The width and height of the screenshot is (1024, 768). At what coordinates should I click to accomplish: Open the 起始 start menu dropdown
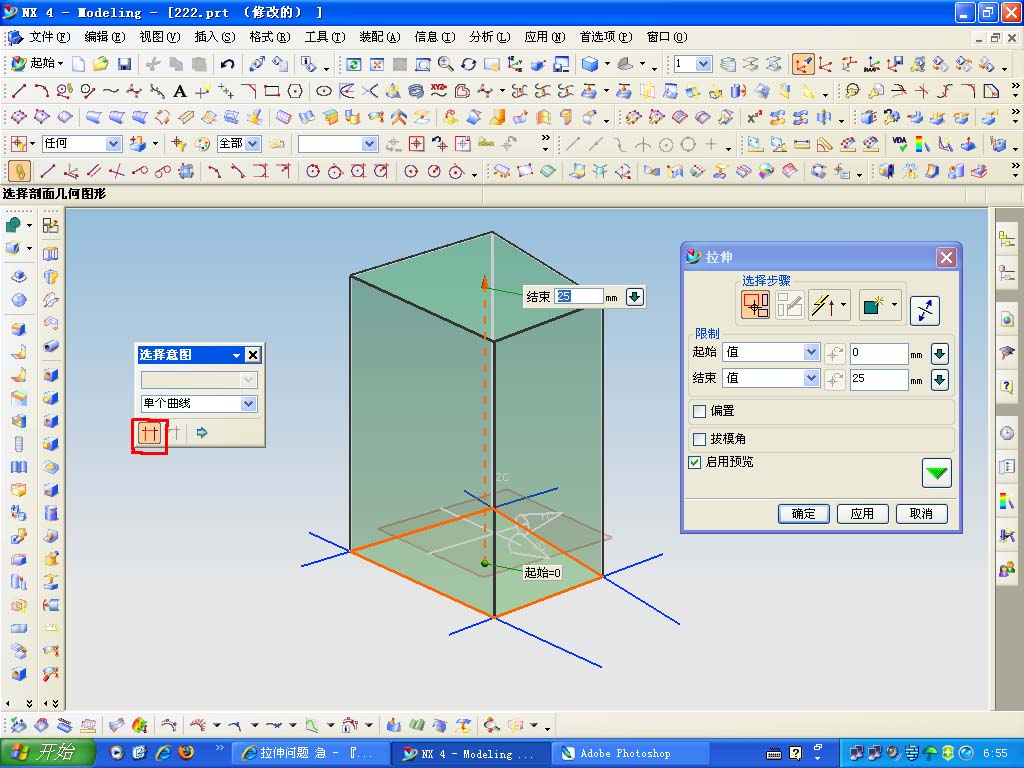point(38,63)
